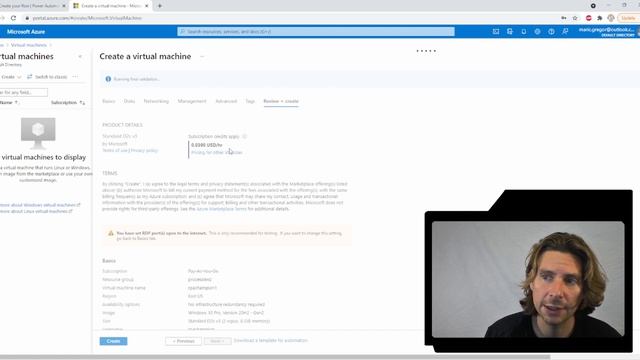Collapse the Virtual machines side panel chevron
Screen dimensions: 640x360
pyautogui.click(x=80, y=57)
